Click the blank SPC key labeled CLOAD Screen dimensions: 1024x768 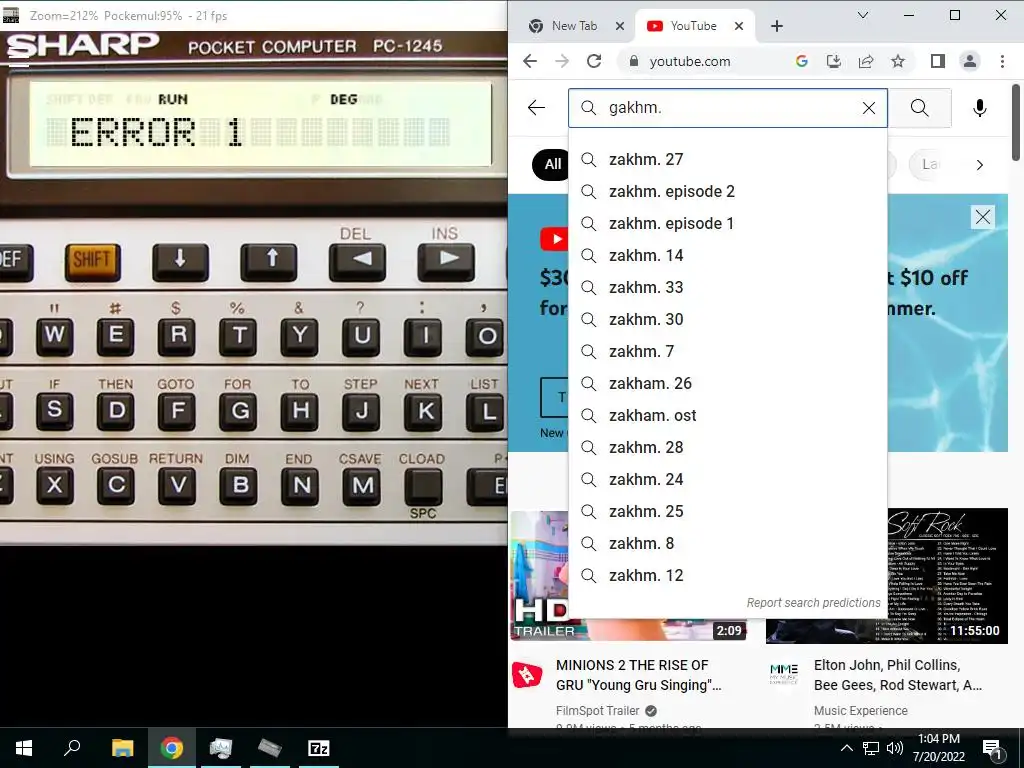coord(423,486)
